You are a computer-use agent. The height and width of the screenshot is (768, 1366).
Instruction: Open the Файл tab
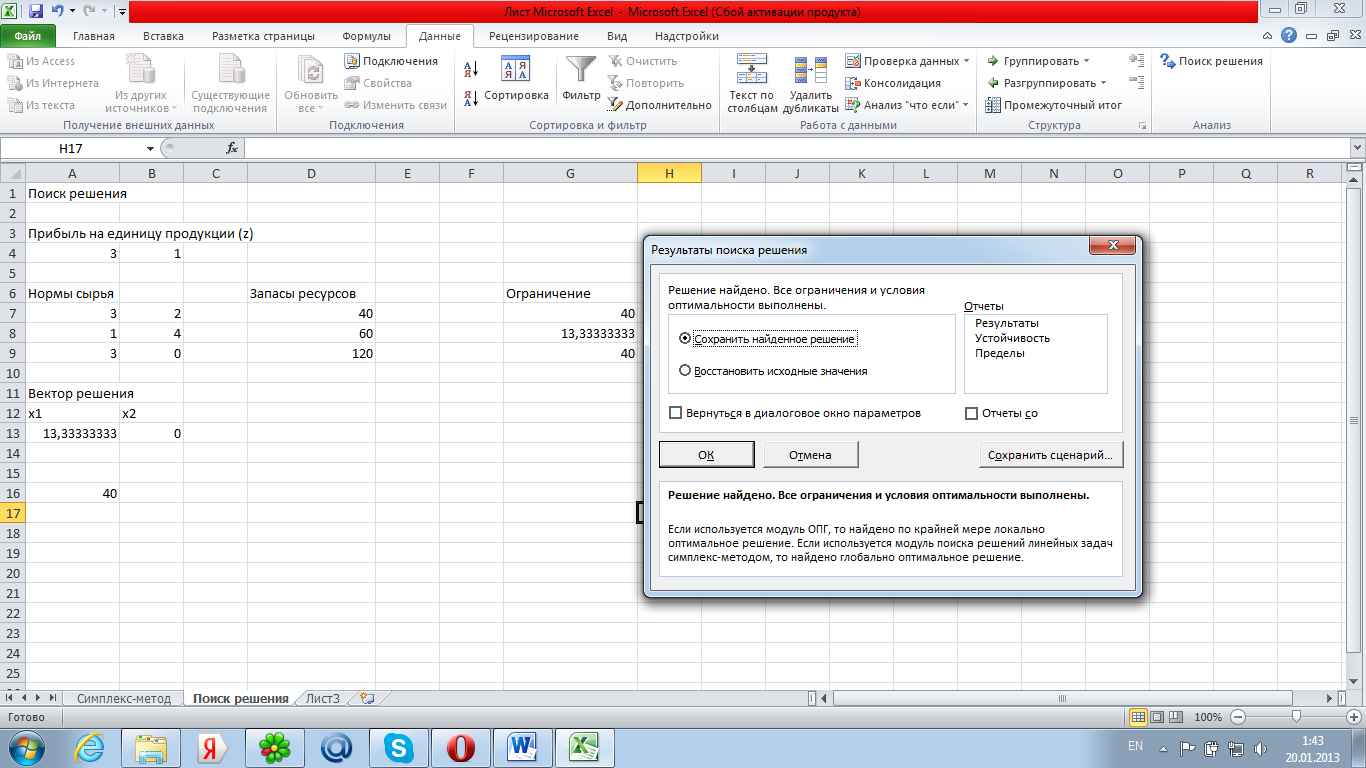coord(28,36)
